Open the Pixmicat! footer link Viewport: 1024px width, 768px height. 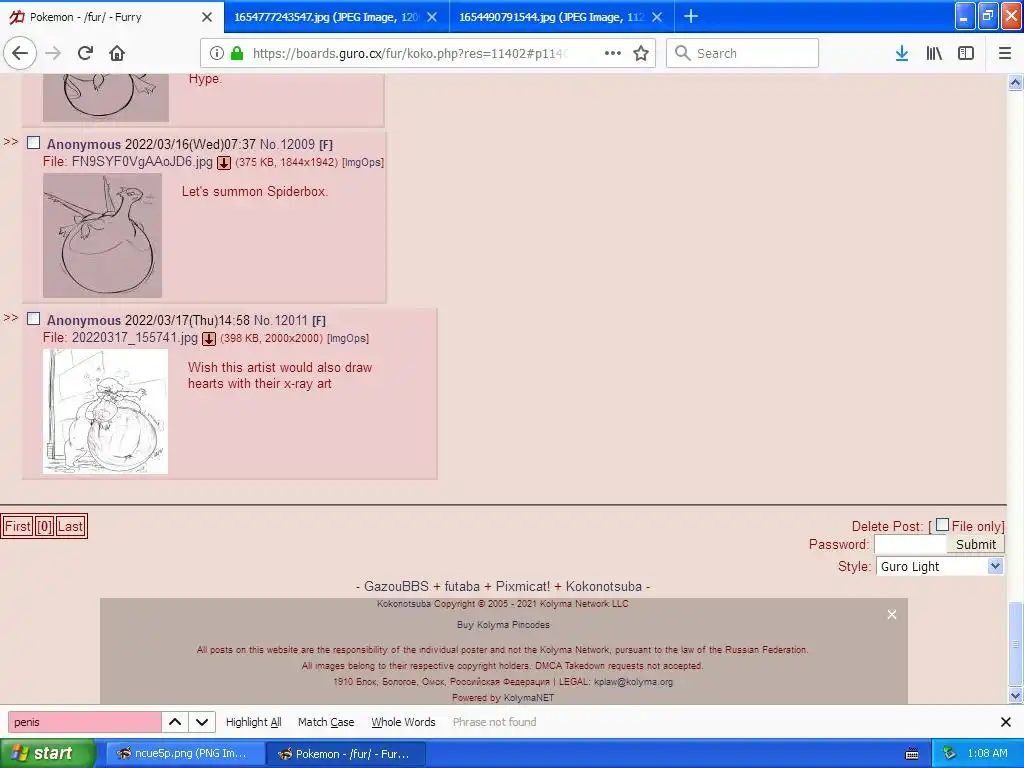point(522,586)
